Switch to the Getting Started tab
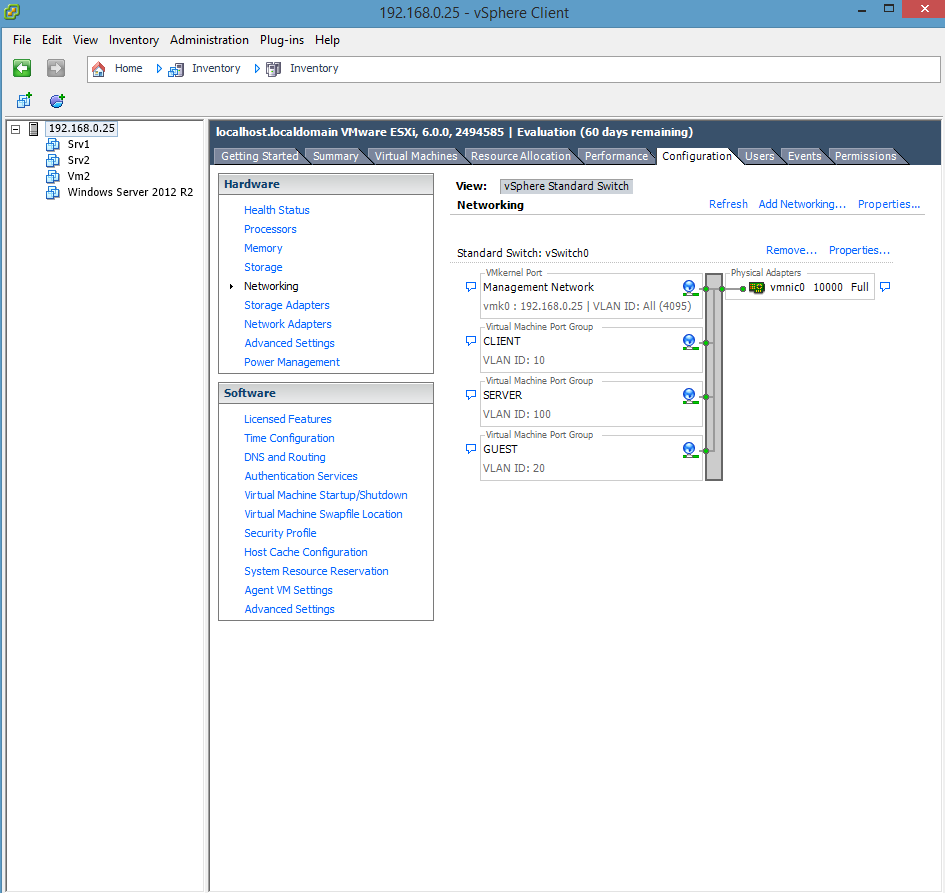945x893 pixels. click(260, 156)
